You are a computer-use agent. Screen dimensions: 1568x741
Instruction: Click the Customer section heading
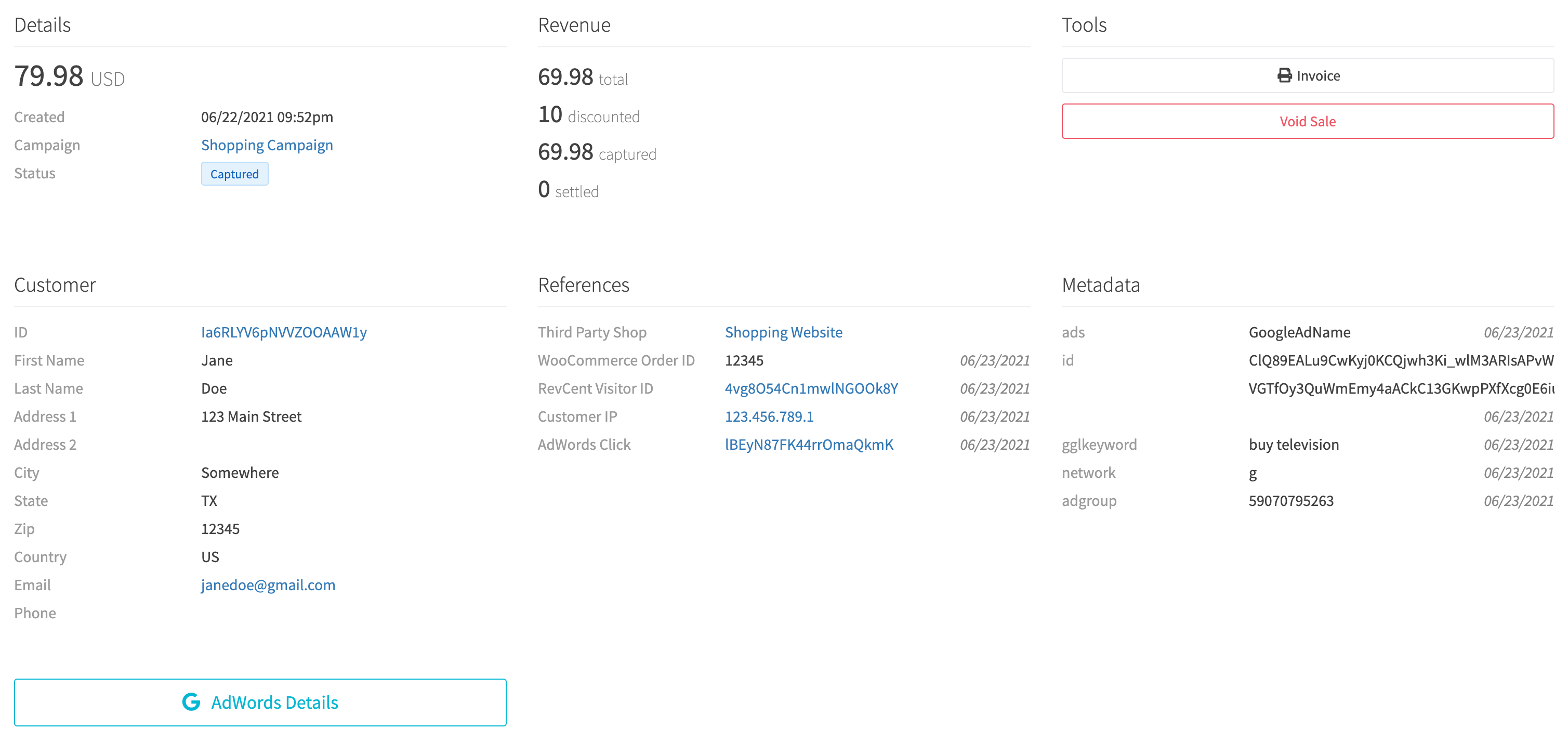click(56, 285)
